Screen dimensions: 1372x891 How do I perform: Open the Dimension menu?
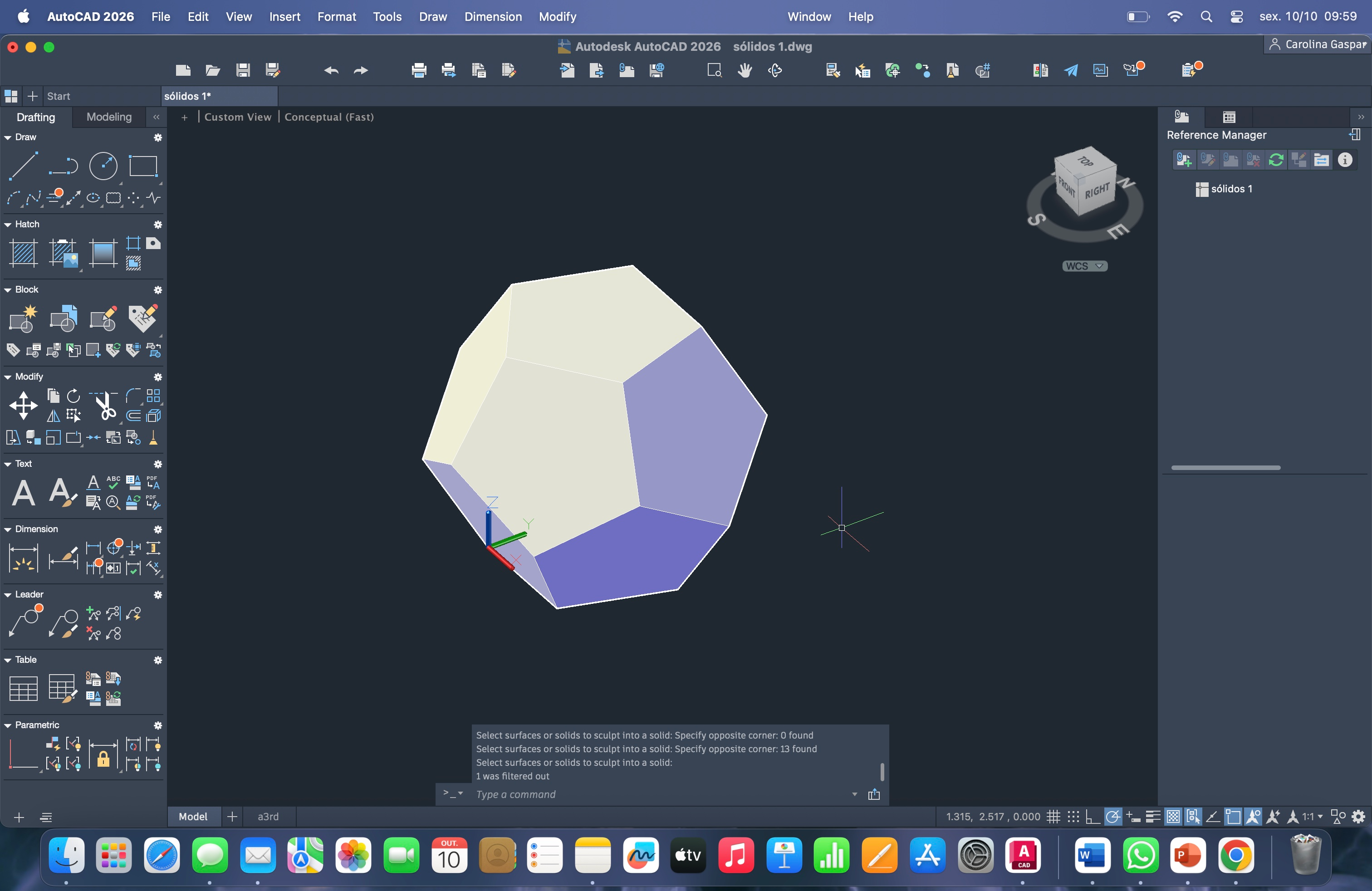(493, 17)
